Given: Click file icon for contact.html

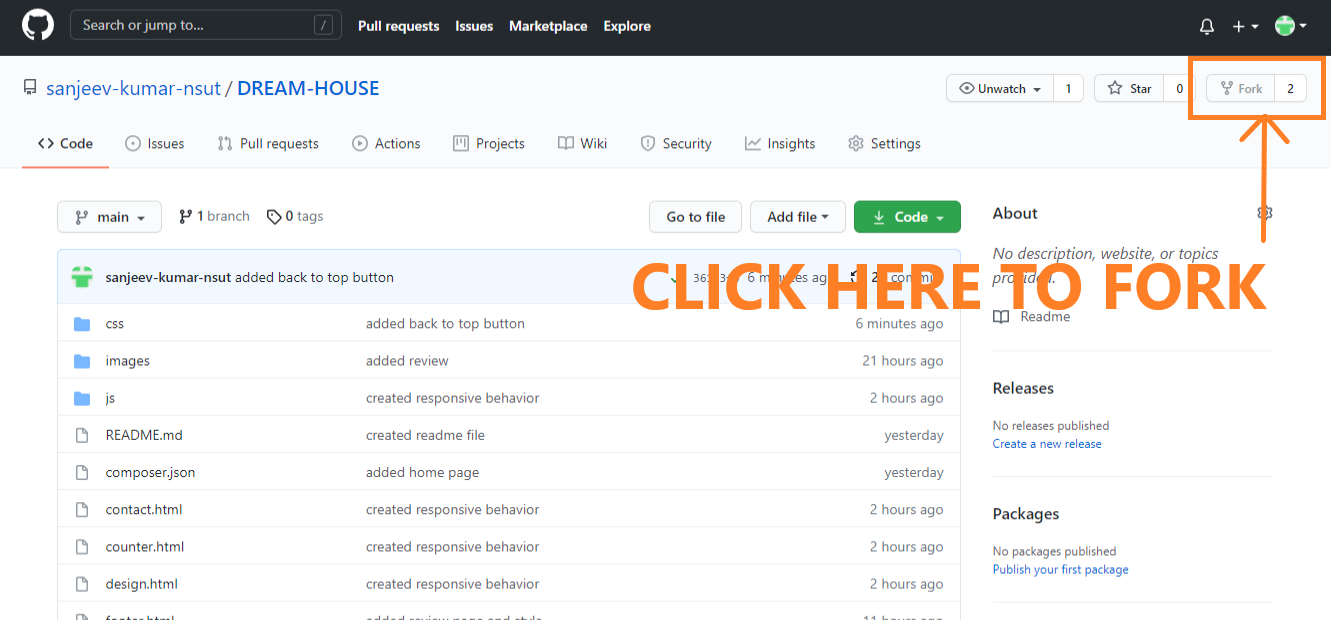Looking at the screenshot, I should 82,509.
